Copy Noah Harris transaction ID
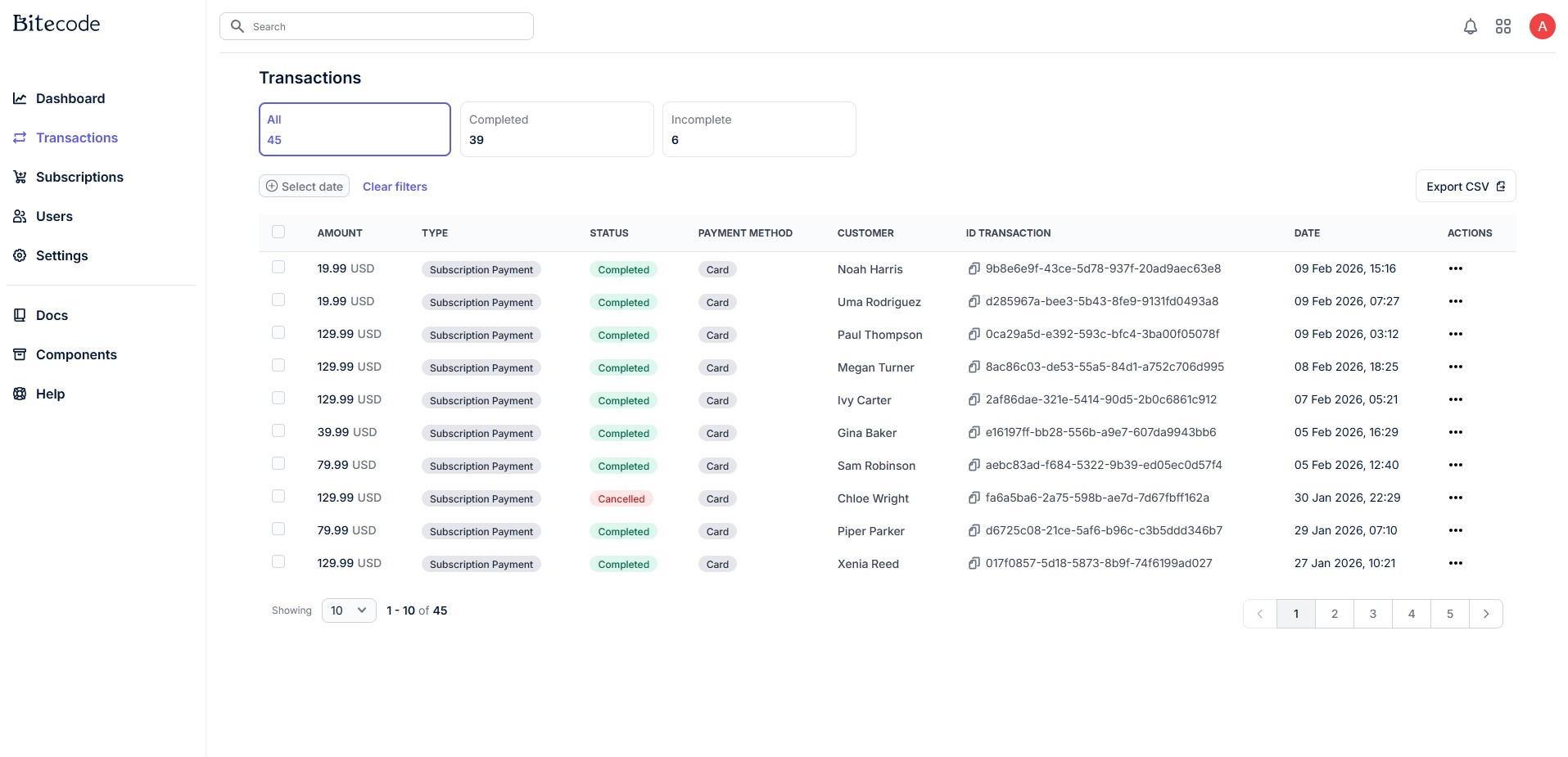The width and height of the screenshot is (1568, 757). tap(974, 268)
